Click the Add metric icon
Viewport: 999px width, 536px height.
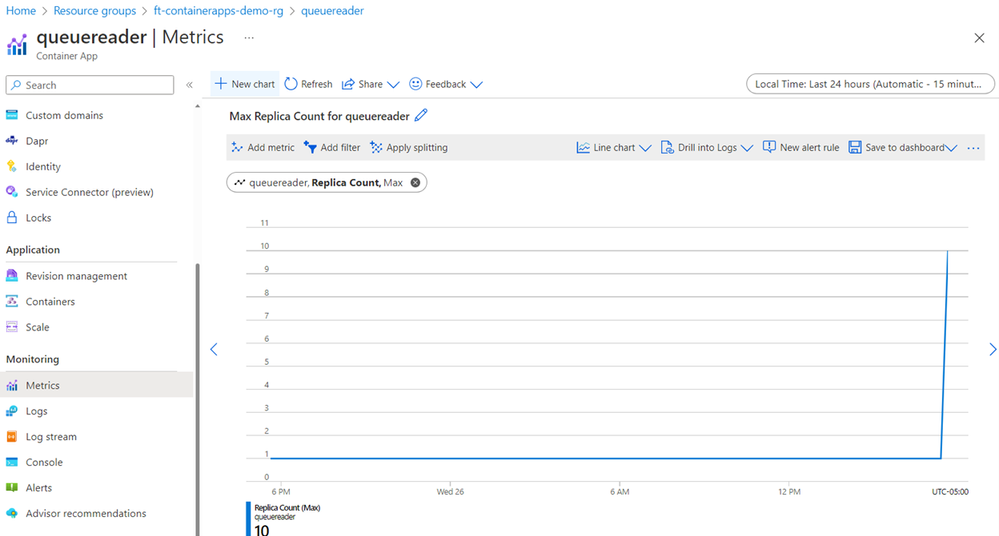pos(237,147)
